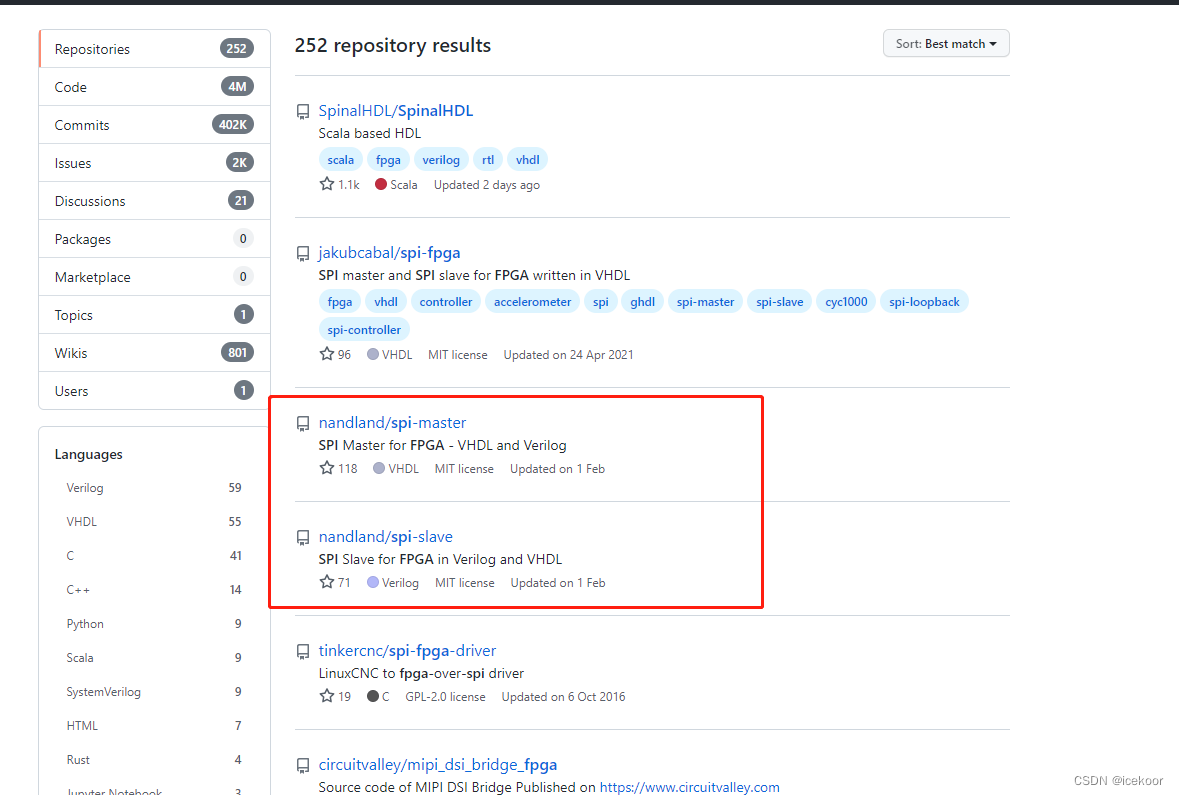
Task: Filter by VHDL language
Action: (154, 522)
